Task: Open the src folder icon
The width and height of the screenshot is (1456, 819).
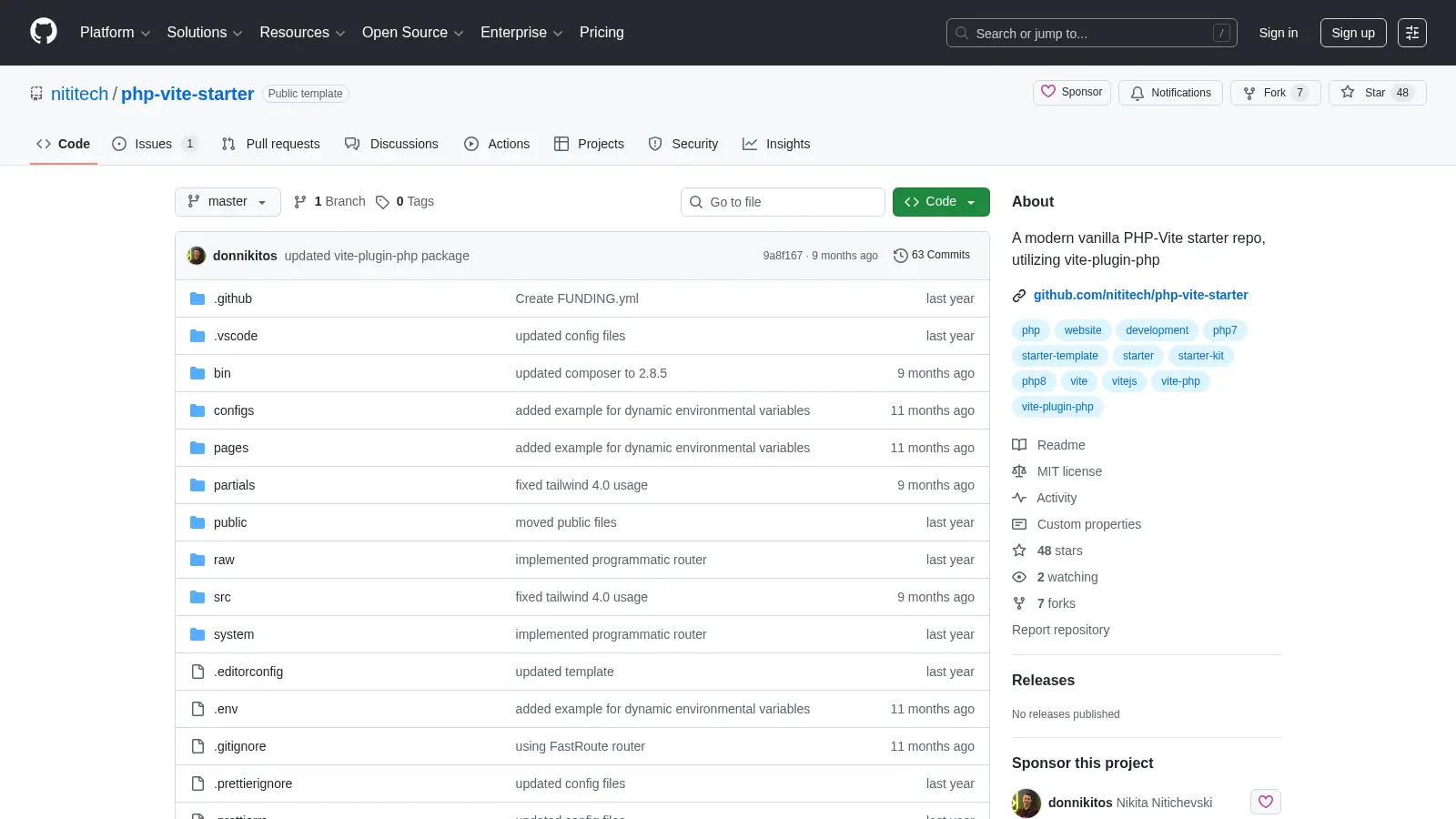Action: click(197, 597)
